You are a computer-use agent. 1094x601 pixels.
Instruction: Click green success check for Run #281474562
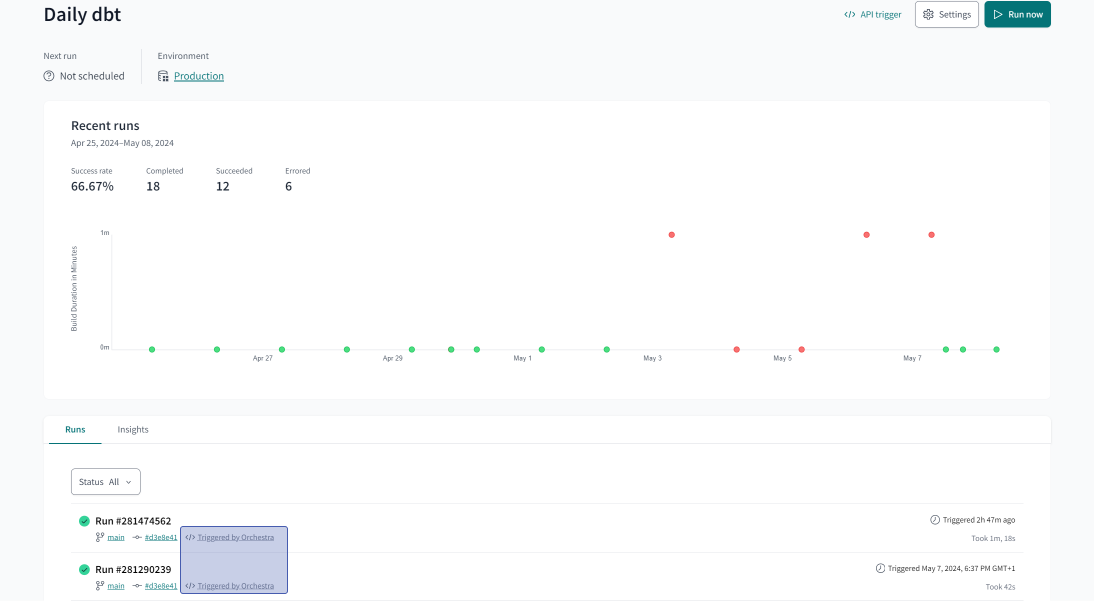[x=84, y=521]
